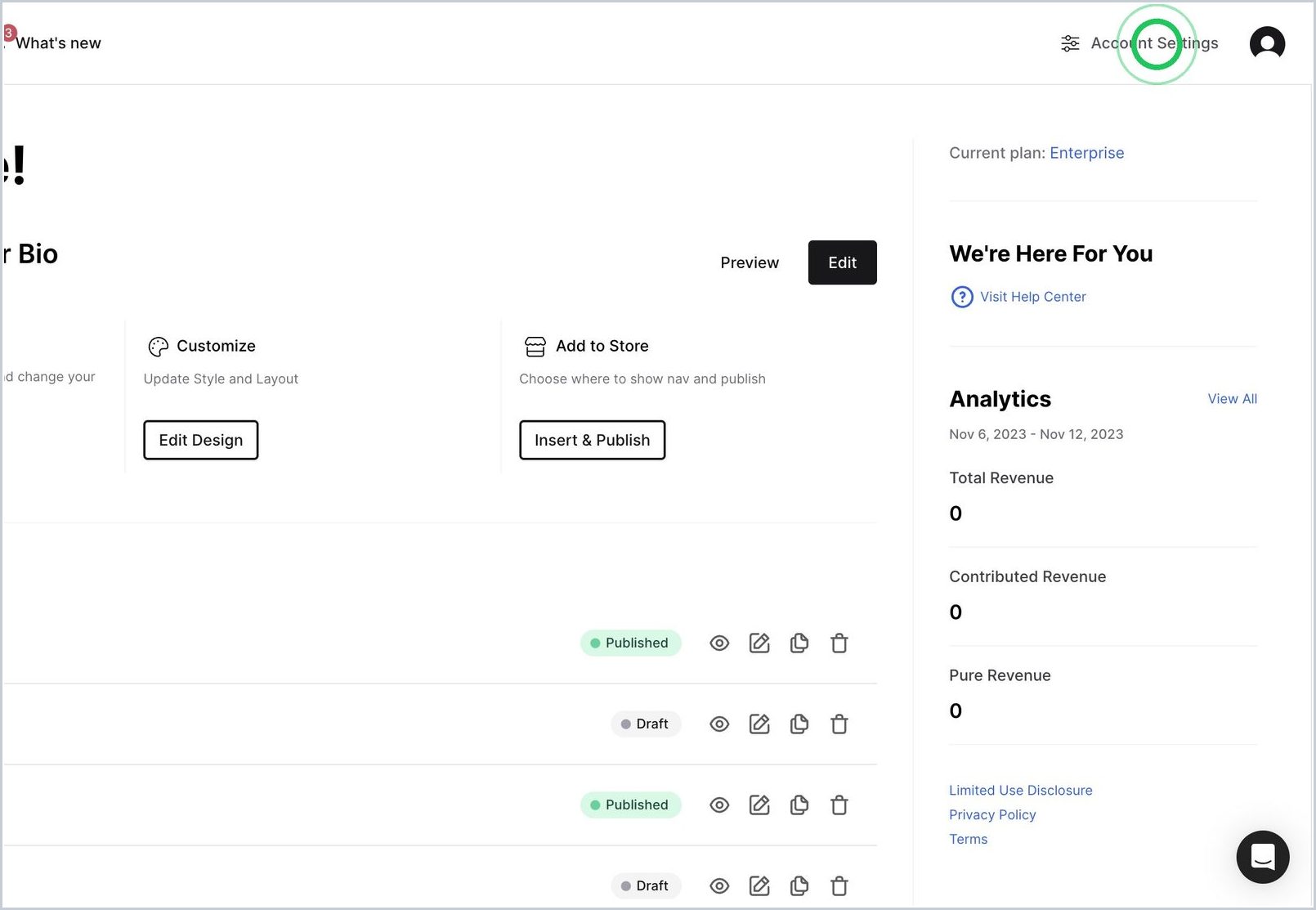The height and width of the screenshot is (910, 1316).
Task: View All analytics
Action: [1233, 399]
